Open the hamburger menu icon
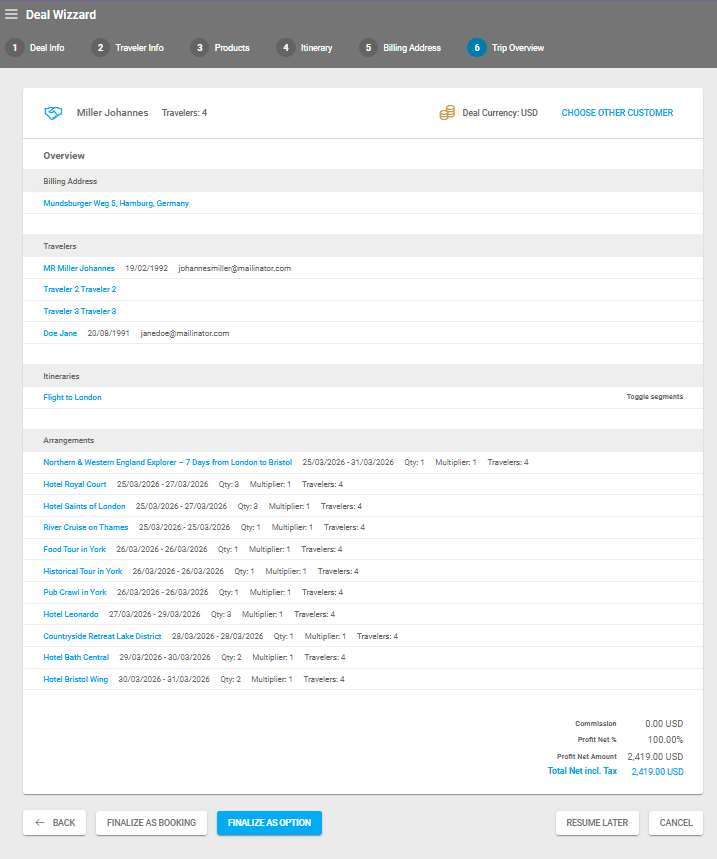The image size is (717, 859). pos(12,14)
